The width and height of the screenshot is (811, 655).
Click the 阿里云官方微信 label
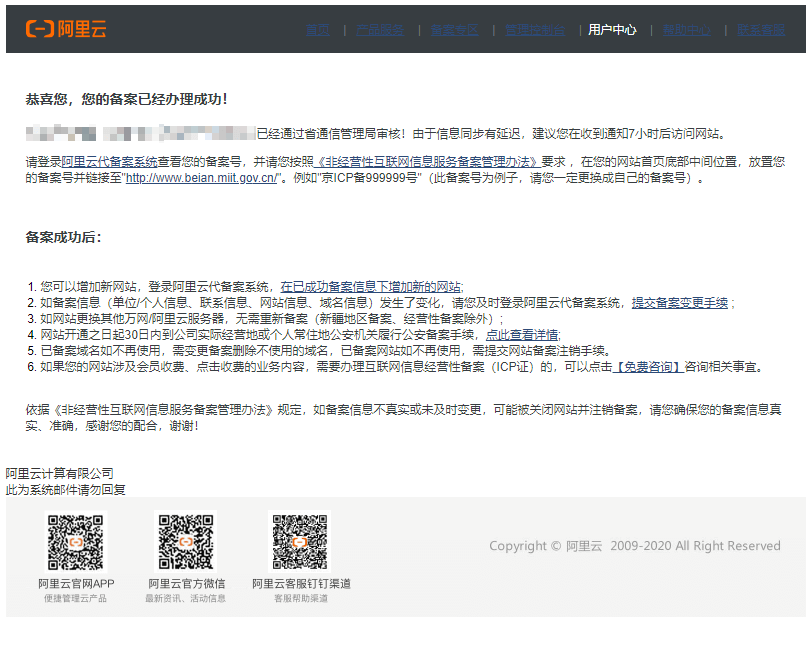186,584
